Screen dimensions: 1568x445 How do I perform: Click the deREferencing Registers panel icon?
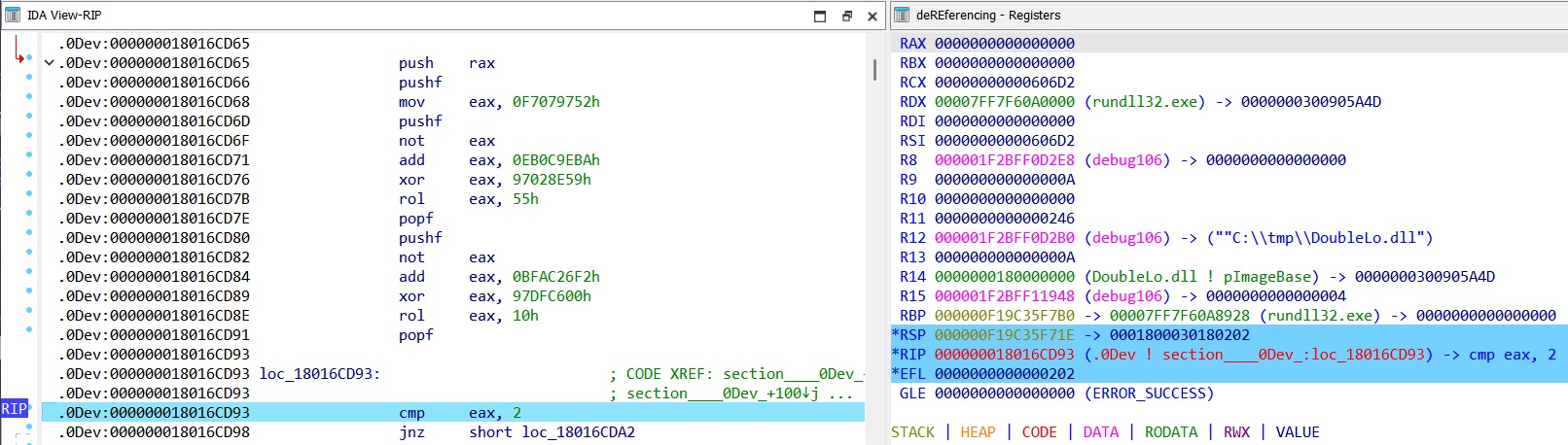point(901,16)
